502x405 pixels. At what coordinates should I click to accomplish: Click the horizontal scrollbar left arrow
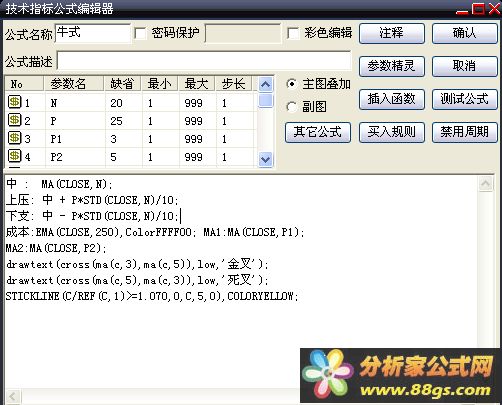click(x=13, y=396)
